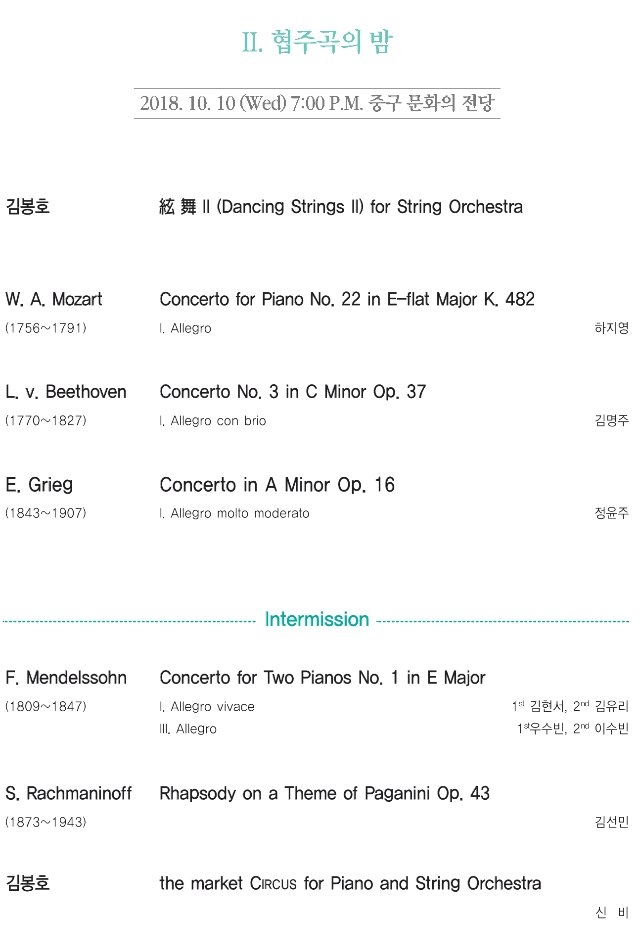Click the Dancing Strings II piece title
The image size is (640, 944).
[340, 208]
